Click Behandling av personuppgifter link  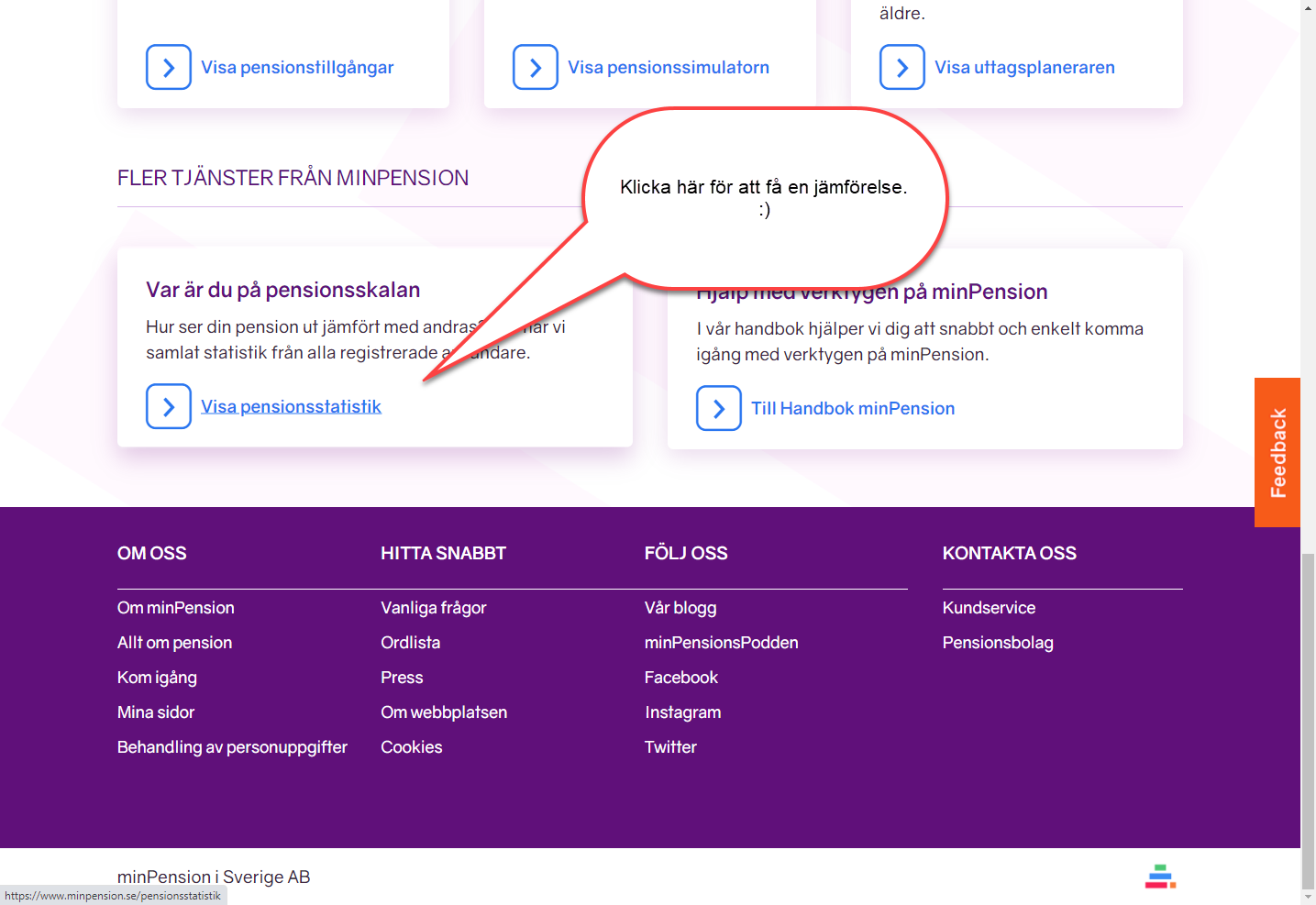tap(232, 747)
